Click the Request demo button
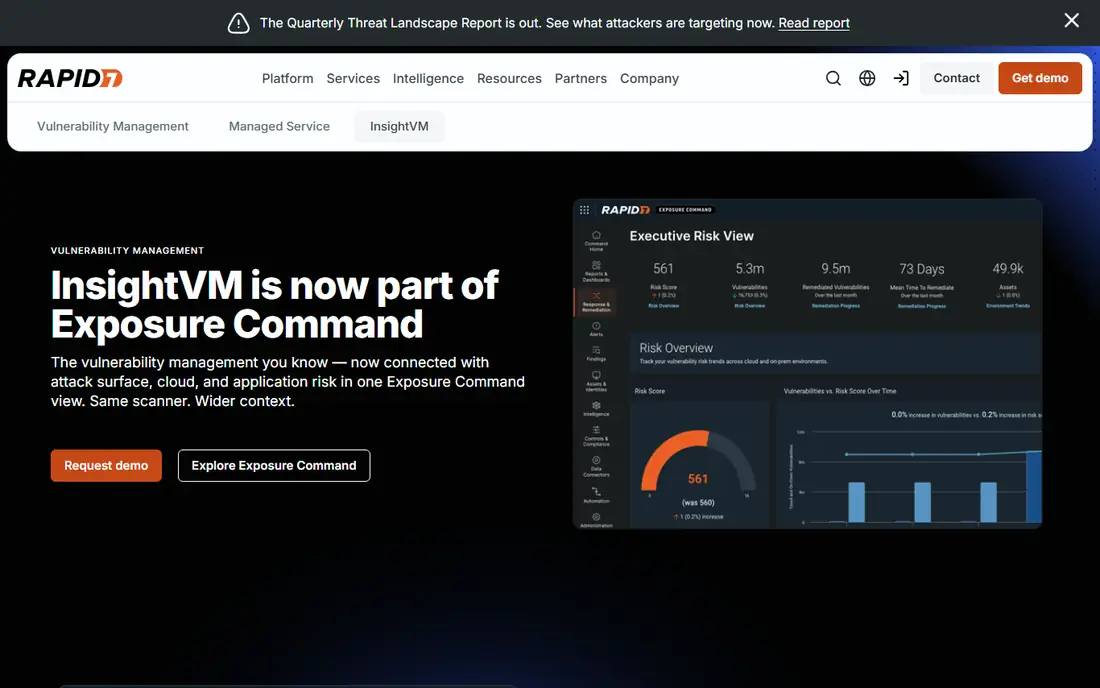 pyautogui.click(x=106, y=466)
